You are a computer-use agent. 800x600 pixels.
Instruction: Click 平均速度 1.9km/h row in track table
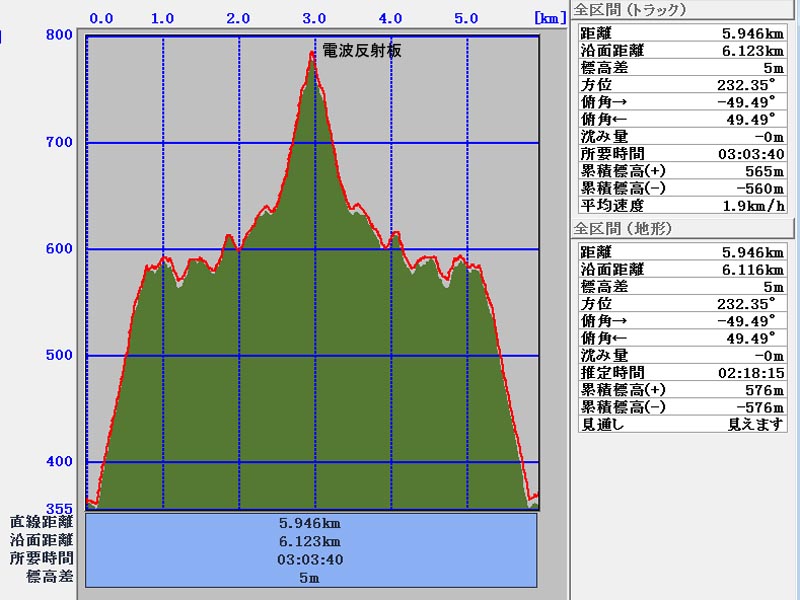682,205
